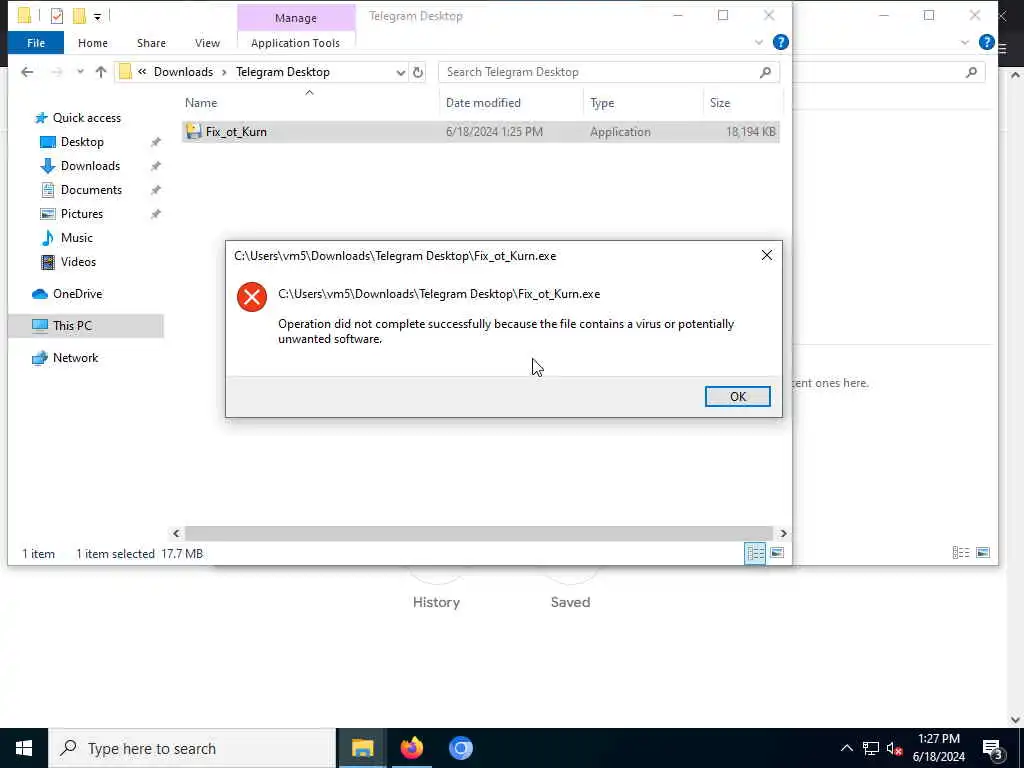1024x768 pixels.
Task: Open Documents in the navigation pane
Action: [91, 190]
